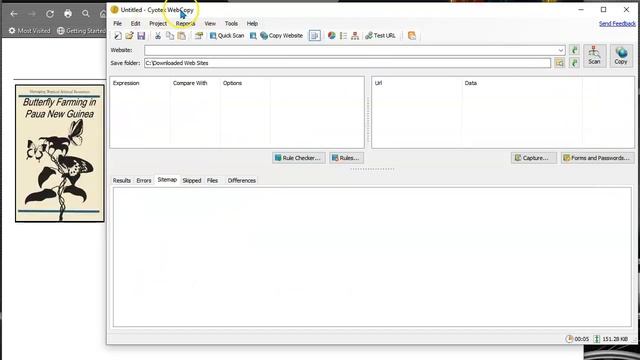Click the Save folder path field
This screenshot has width=640, height=360.
[347, 63]
